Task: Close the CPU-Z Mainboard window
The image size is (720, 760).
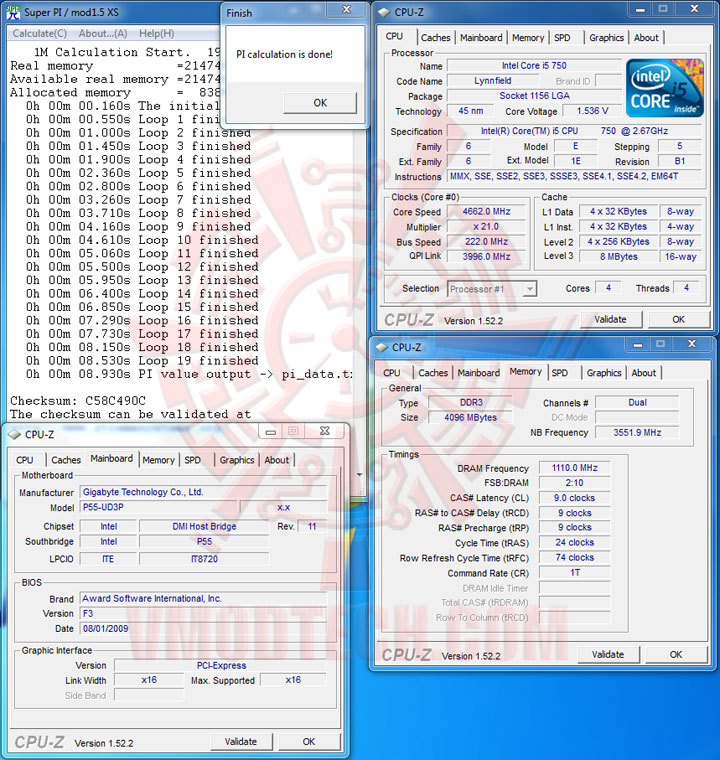Action: (324, 431)
